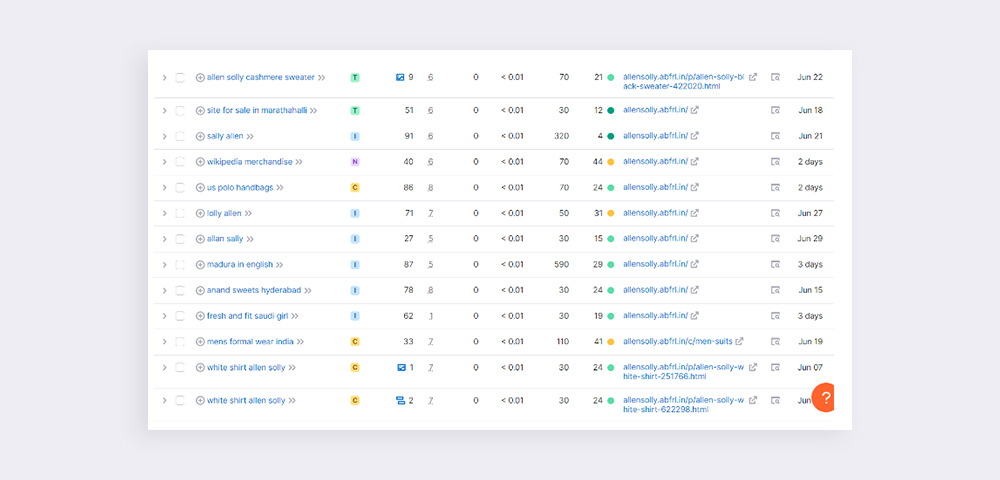This screenshot has width=1000, height=480.
Task: Click the N intent badge for wikipedia merchandise
Action: coord(355,162)
